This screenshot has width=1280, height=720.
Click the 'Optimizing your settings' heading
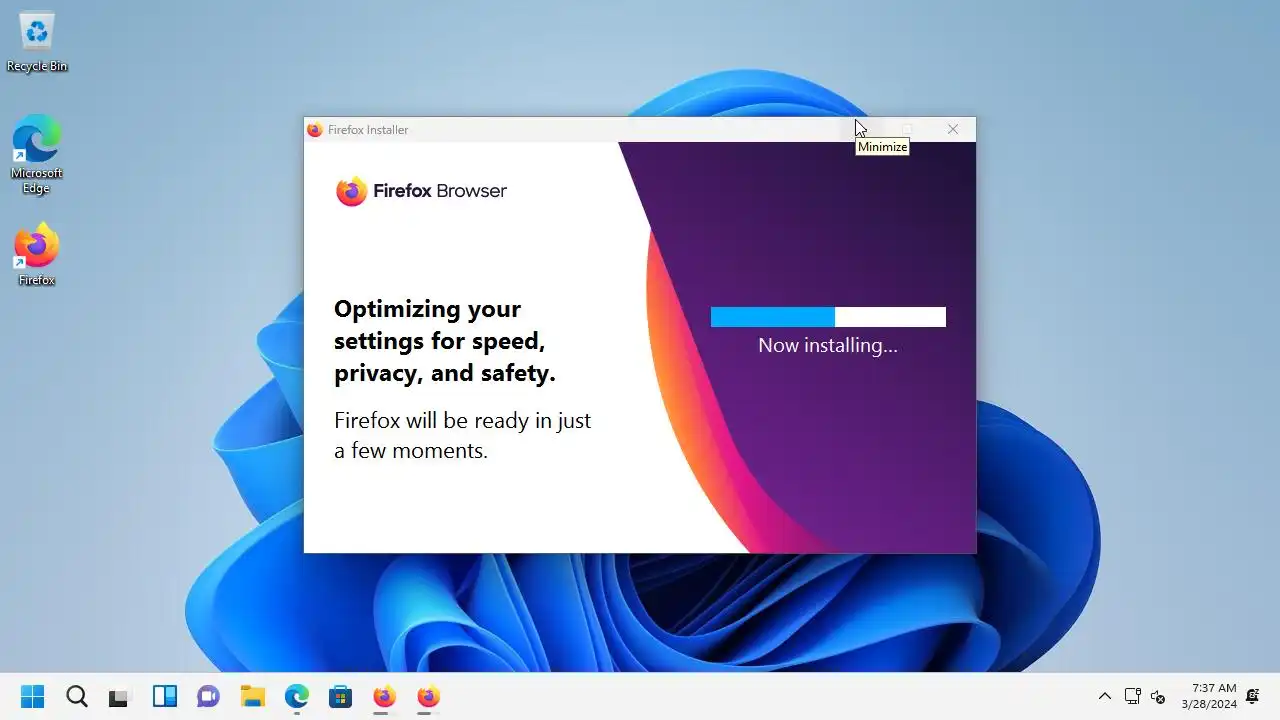pyautogui.click(x=445, y=341)
